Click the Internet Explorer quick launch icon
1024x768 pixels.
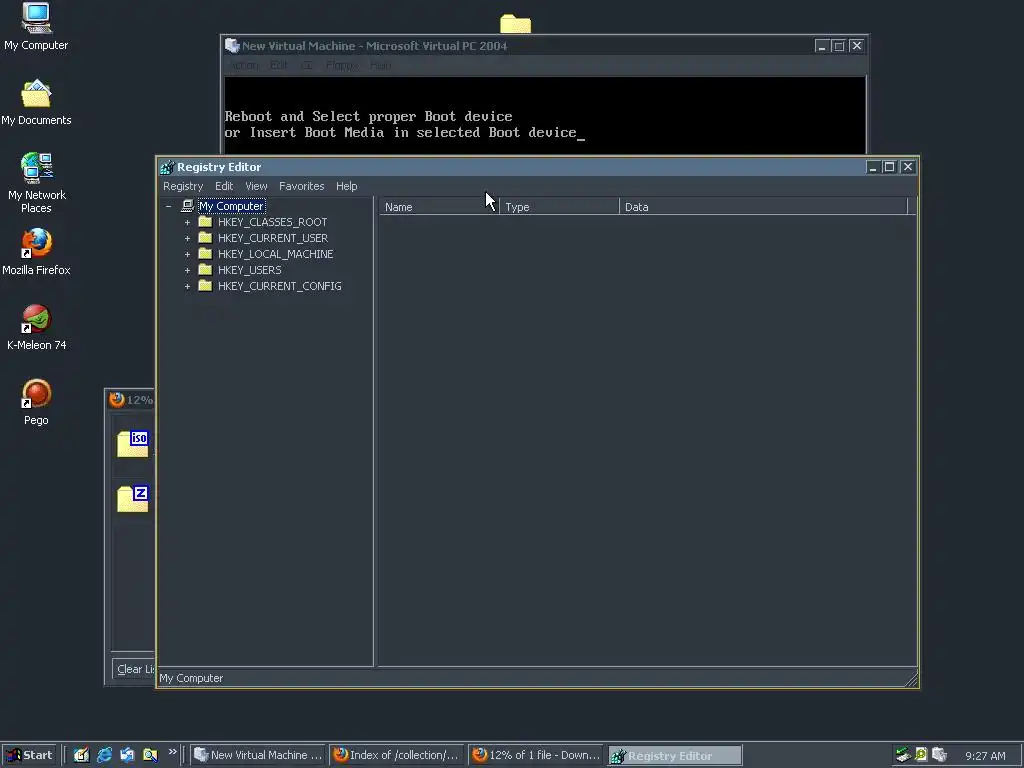(104, 755)
